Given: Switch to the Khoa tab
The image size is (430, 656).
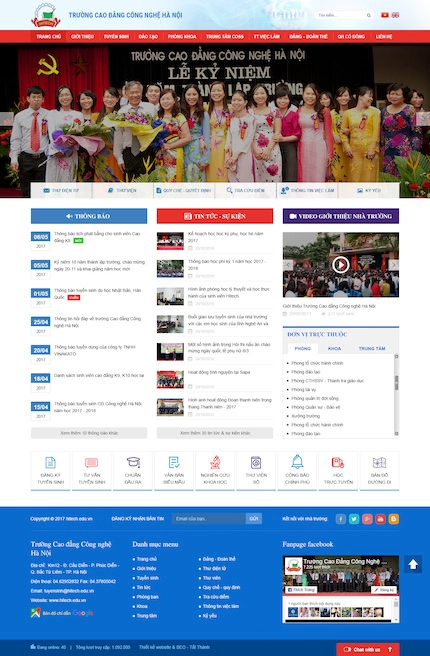Looking at the screenshot, I should (334, 348).
